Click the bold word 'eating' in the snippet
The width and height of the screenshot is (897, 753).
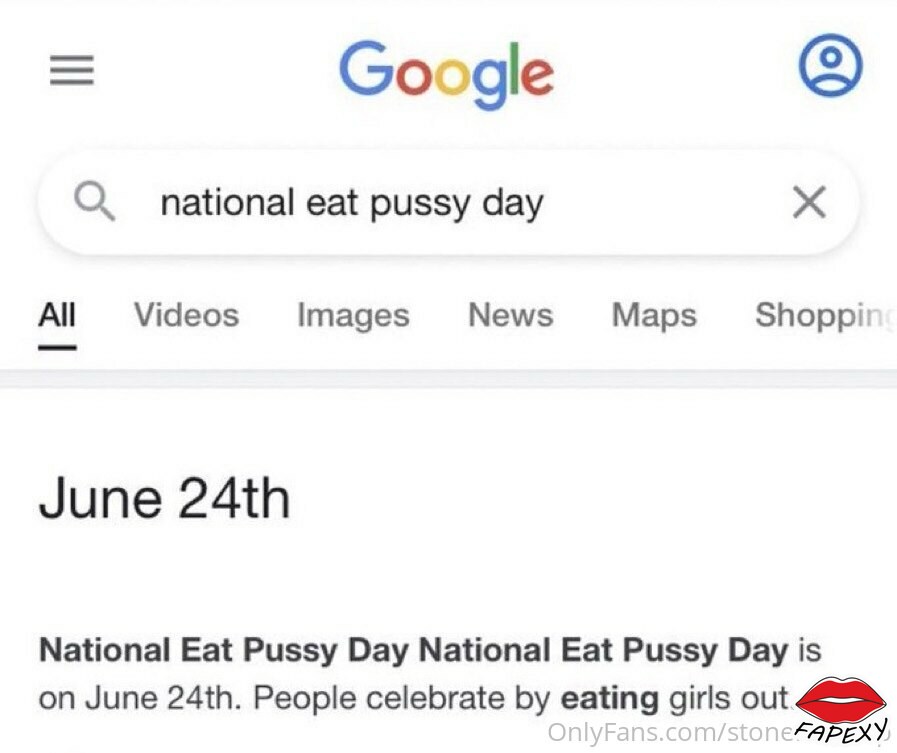(x=609, y=699)
